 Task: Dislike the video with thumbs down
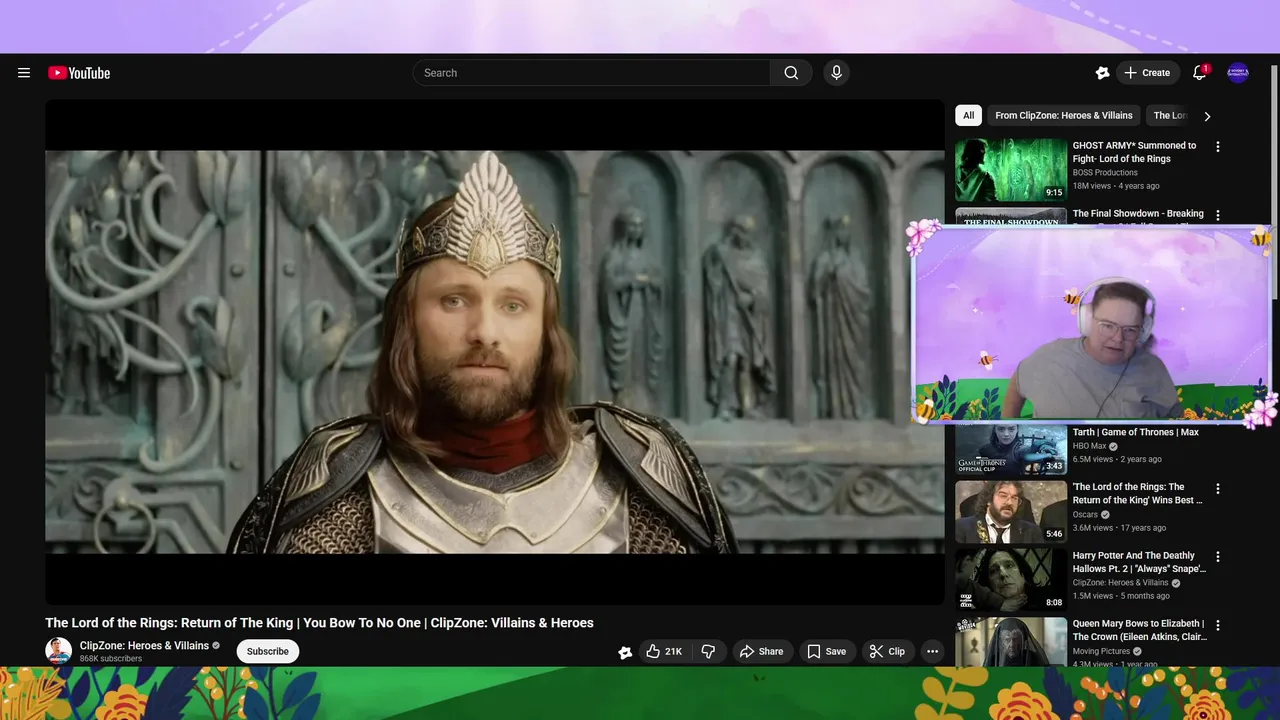point(708,652)
